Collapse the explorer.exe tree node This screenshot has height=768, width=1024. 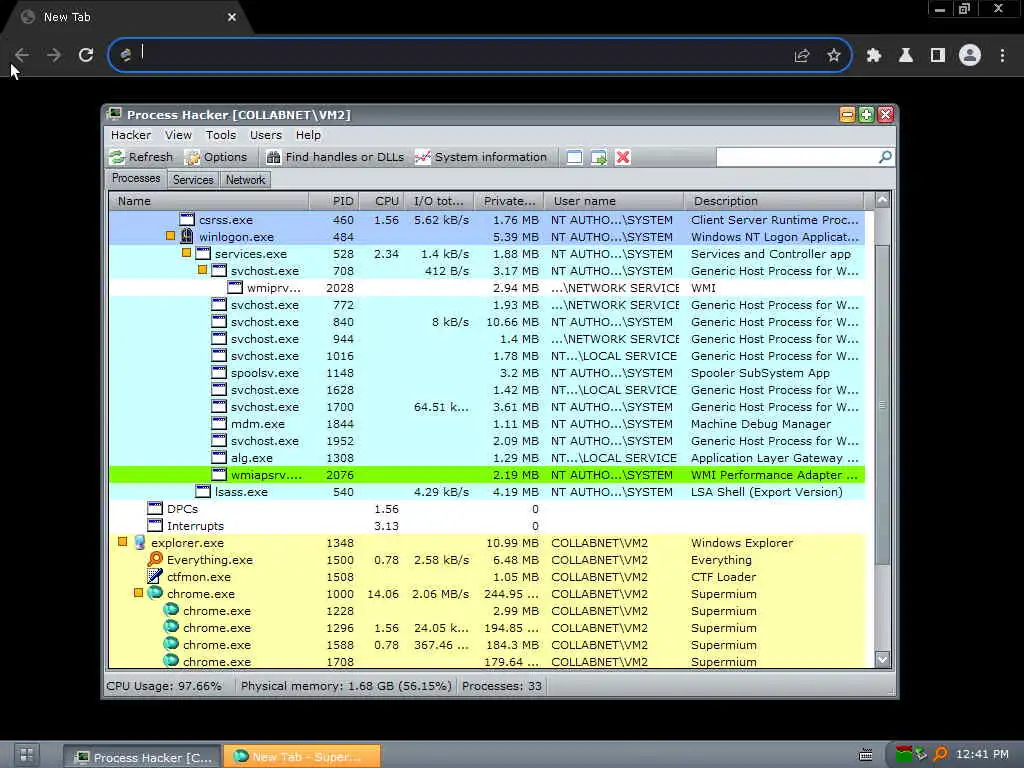click(122, 542)
